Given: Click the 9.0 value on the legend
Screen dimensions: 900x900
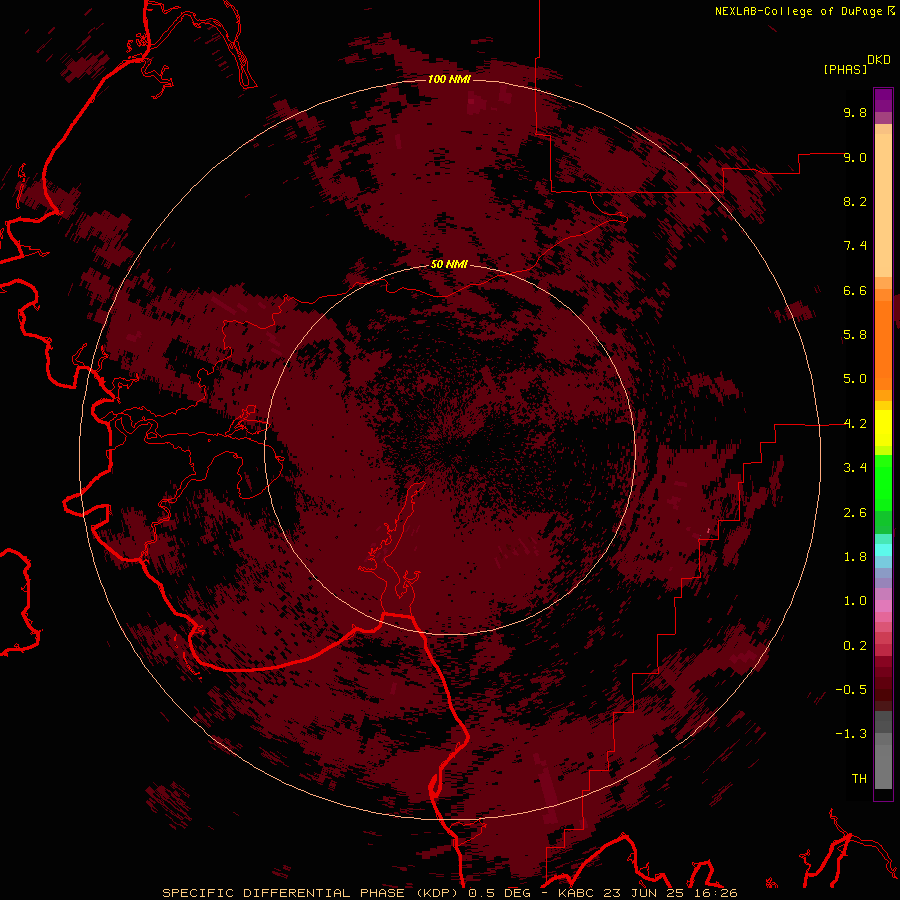Looking at the screenshot, I should pyautogui.click(x=855, y=157).
